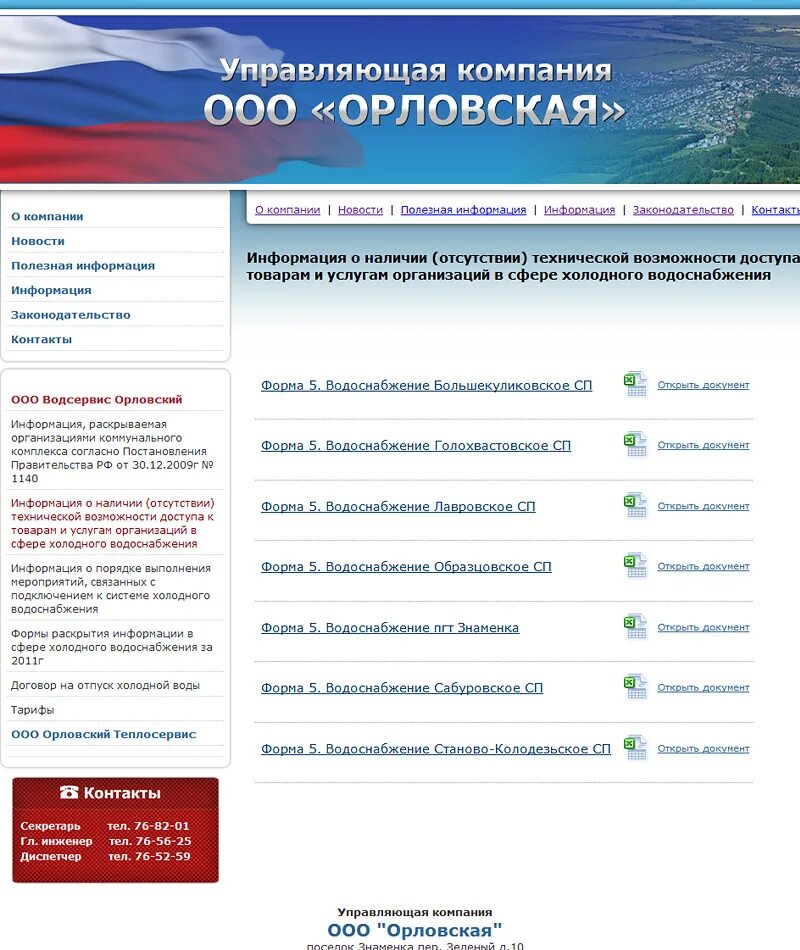Click 'Открыть документ' for Образцовское СП
800x950 pixels.
704,566
